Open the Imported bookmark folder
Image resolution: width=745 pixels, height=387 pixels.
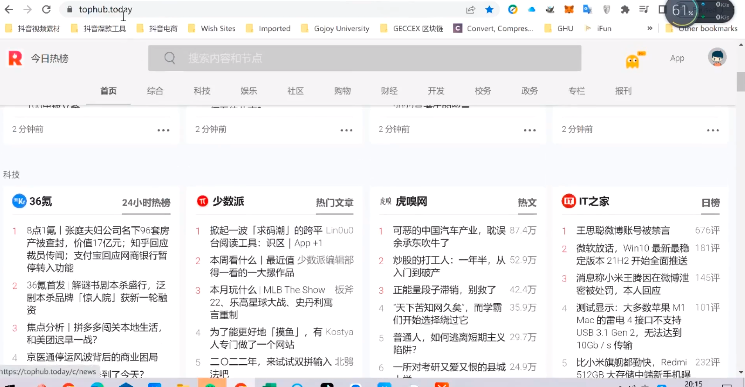[x=268, y=28]
